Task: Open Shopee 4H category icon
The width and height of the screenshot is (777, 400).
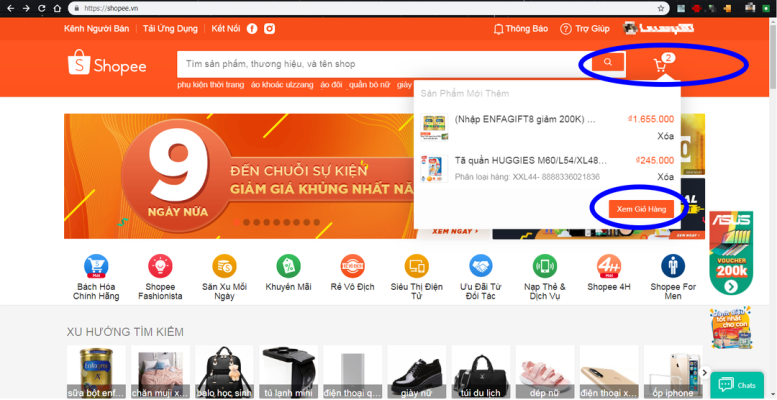Action: pyautogui.click(x=609, y=266)
